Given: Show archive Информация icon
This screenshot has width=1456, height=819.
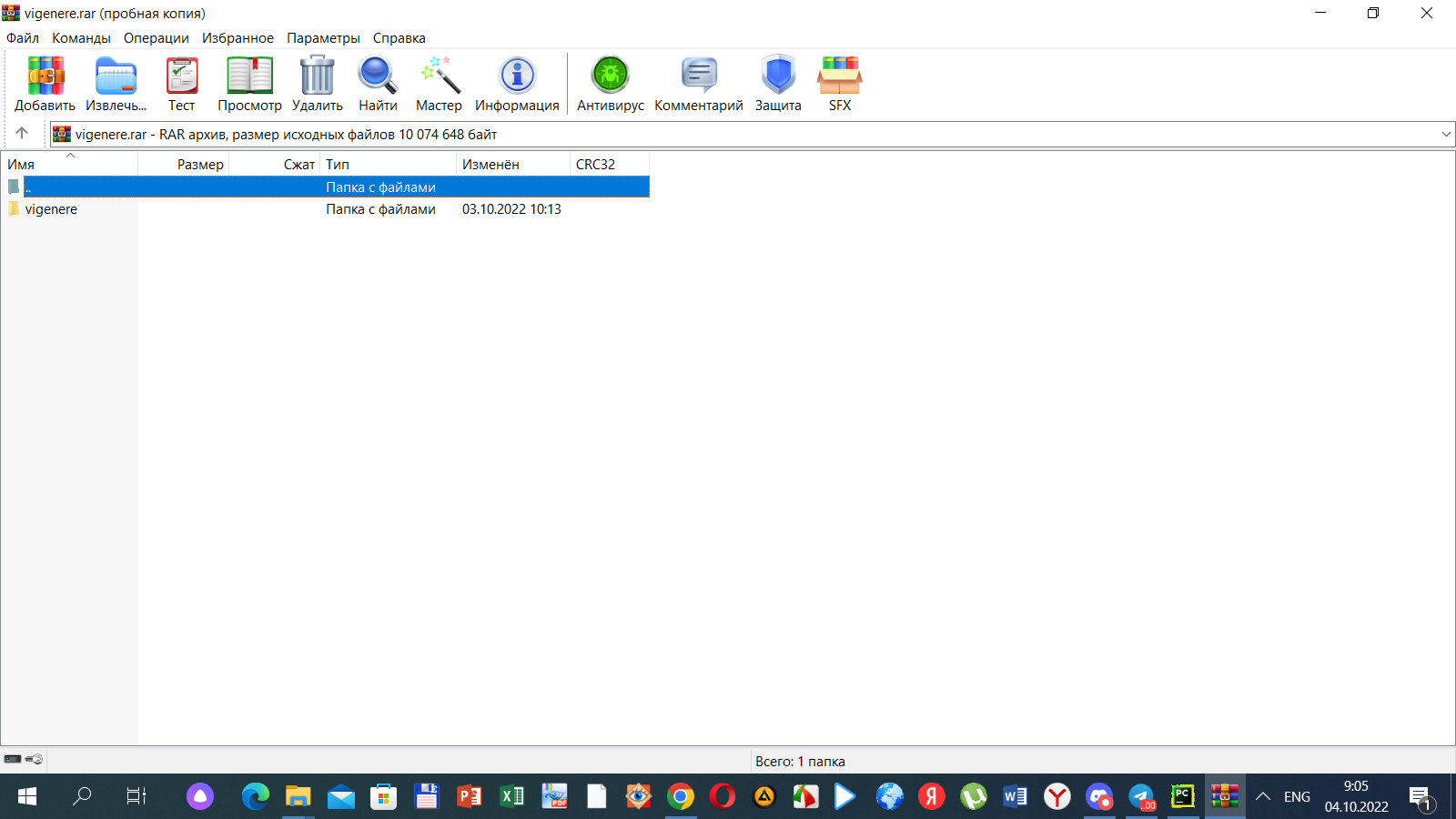Looking at the screenshot, I should tap(517, 76).
